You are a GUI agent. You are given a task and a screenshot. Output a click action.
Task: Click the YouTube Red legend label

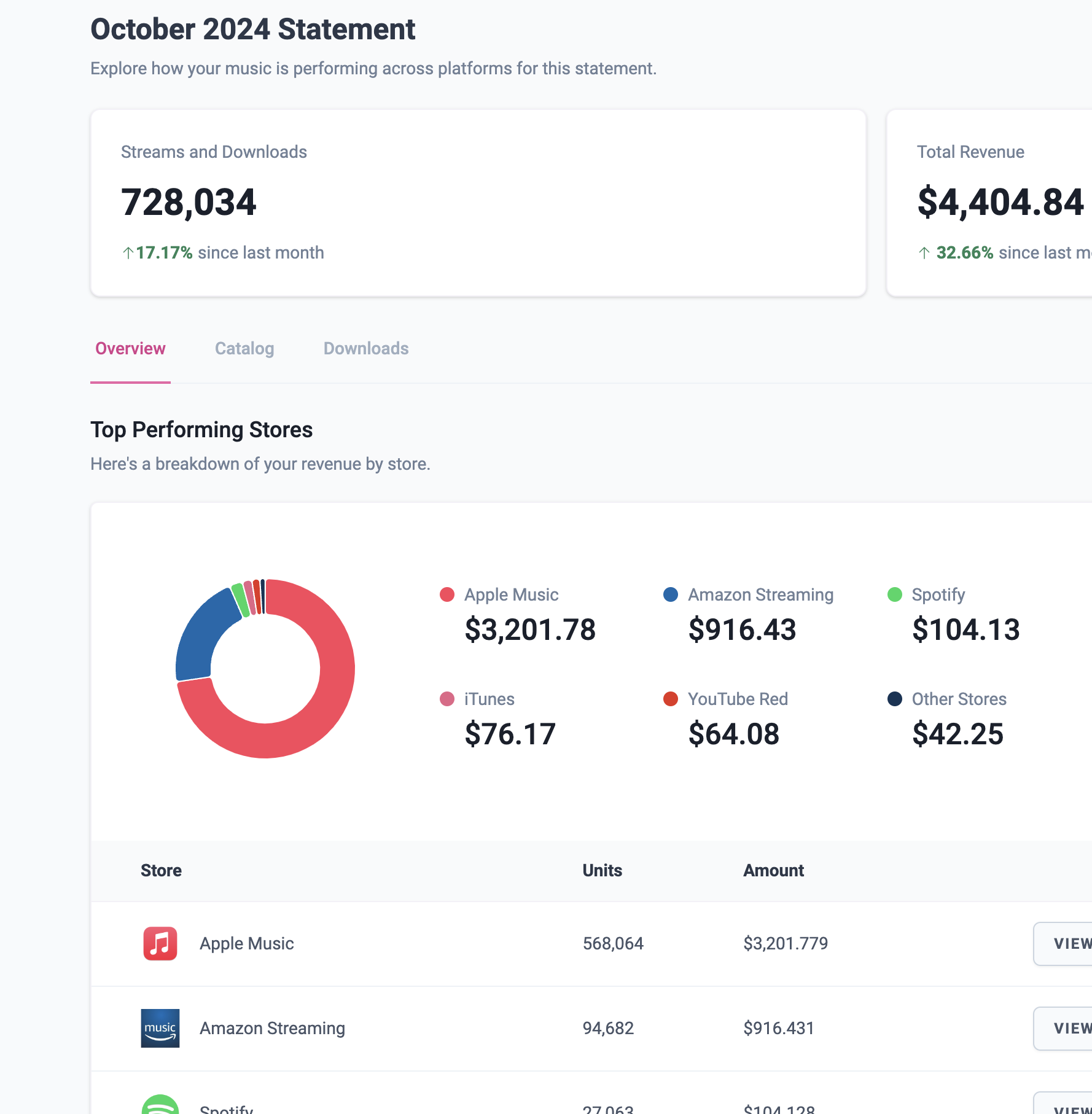(738, 699)
